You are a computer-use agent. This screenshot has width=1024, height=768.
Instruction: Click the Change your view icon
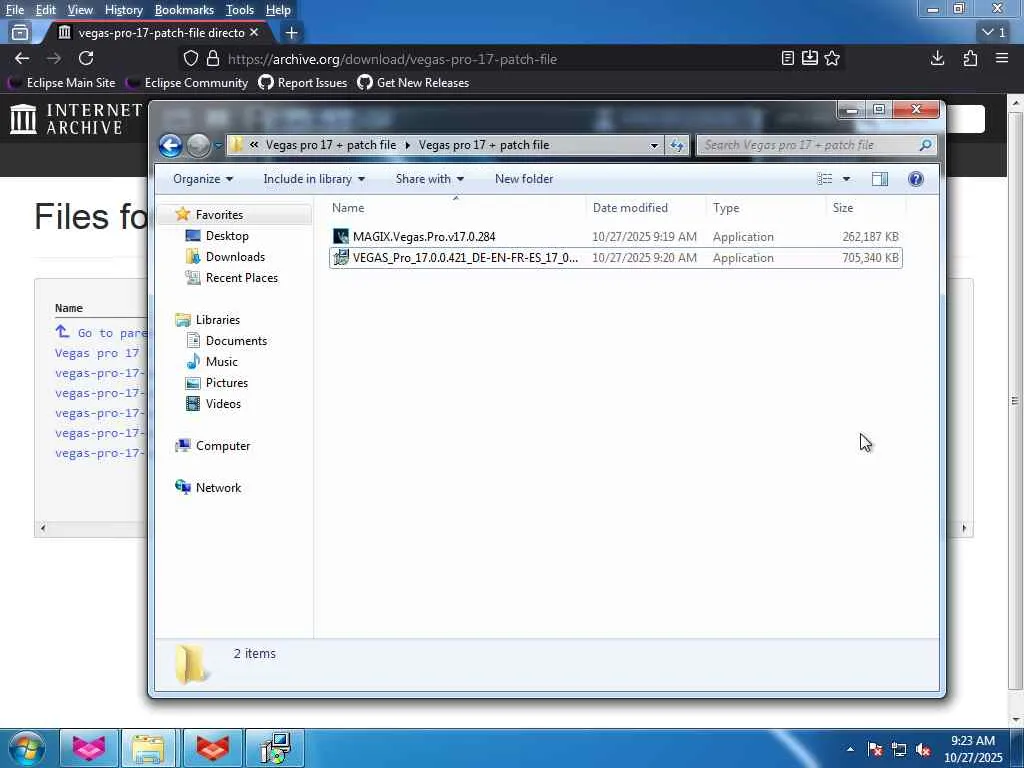(825, 179)
